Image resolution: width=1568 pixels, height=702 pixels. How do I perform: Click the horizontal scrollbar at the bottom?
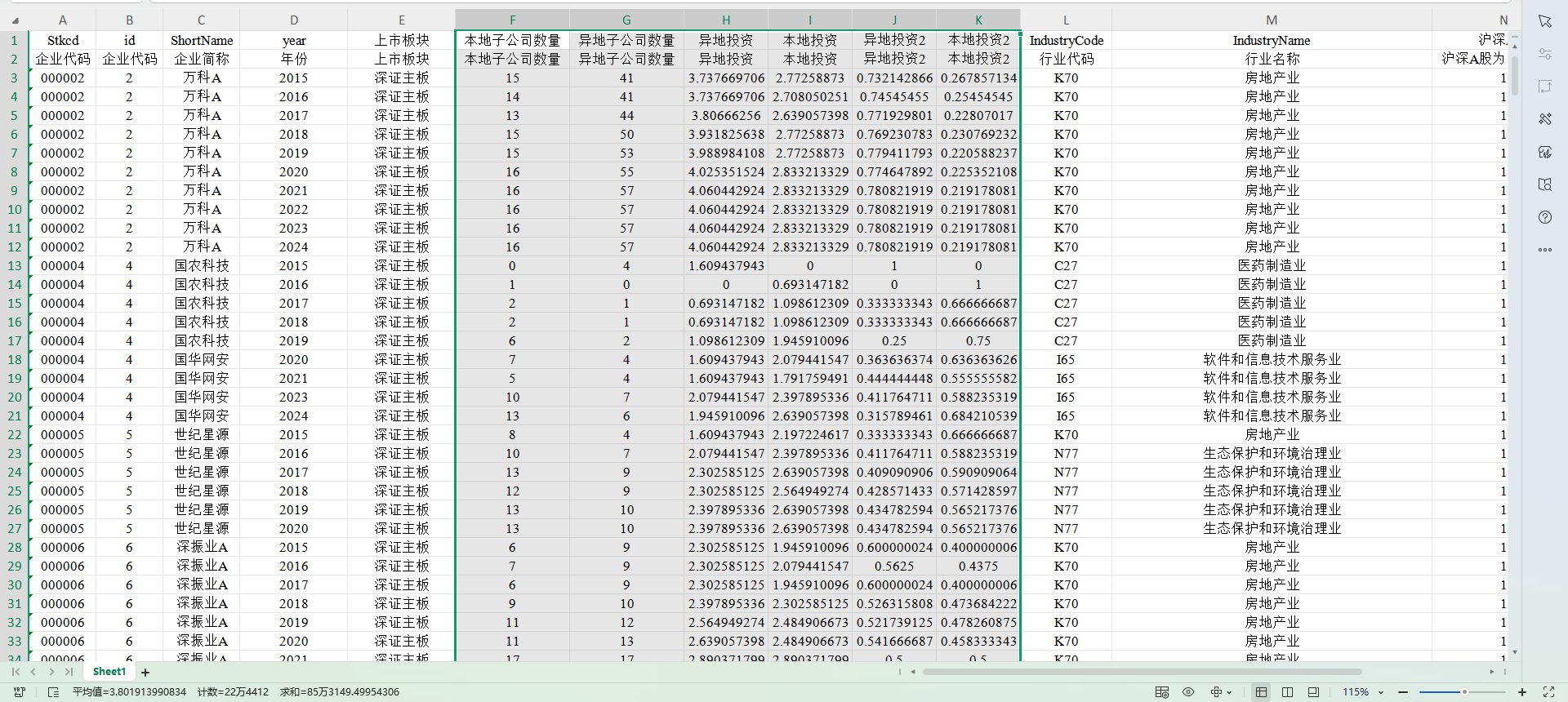pos(1143,672)
